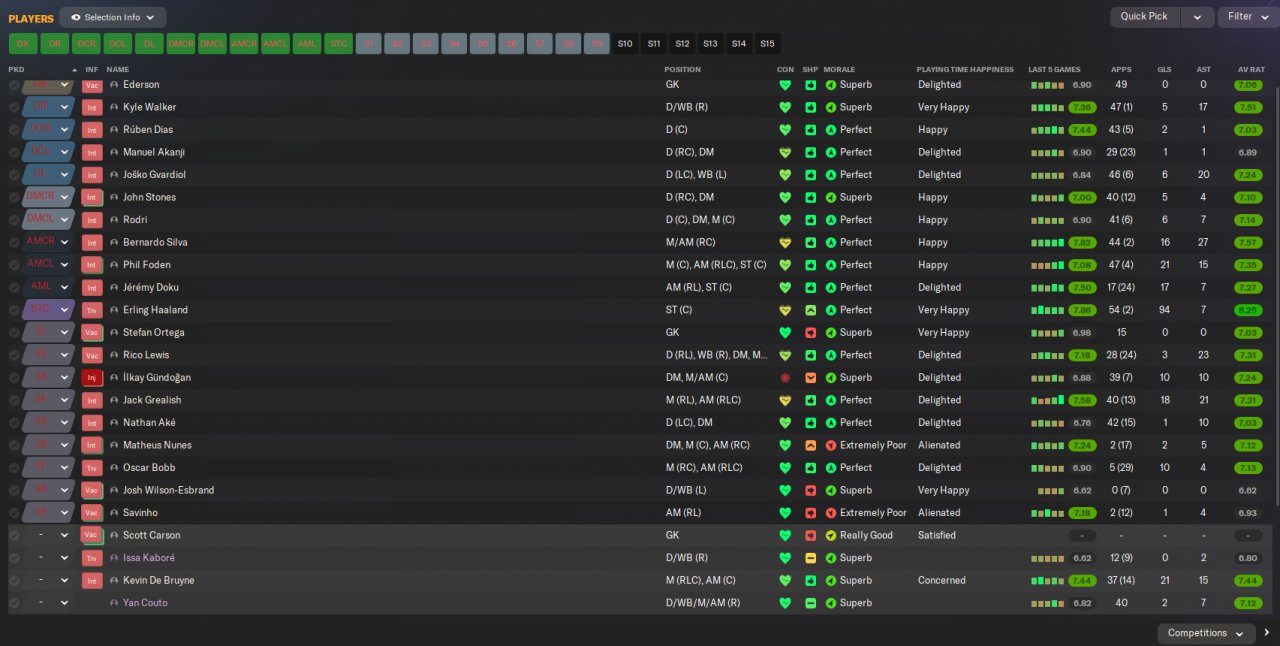This screenshot has width=1280, height=646.
Task: Select the GK position tab
Action: (x=23, y=44)
